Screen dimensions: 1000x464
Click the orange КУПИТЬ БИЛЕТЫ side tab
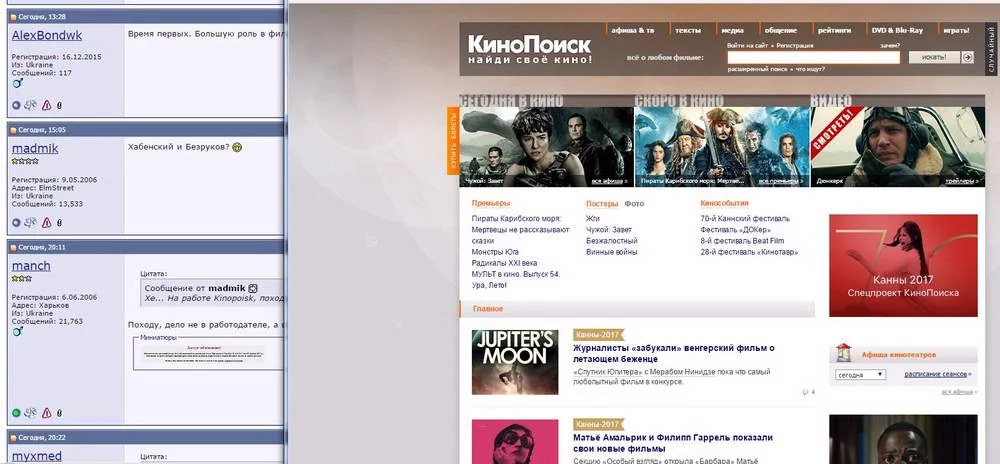(x=453, y=140)
